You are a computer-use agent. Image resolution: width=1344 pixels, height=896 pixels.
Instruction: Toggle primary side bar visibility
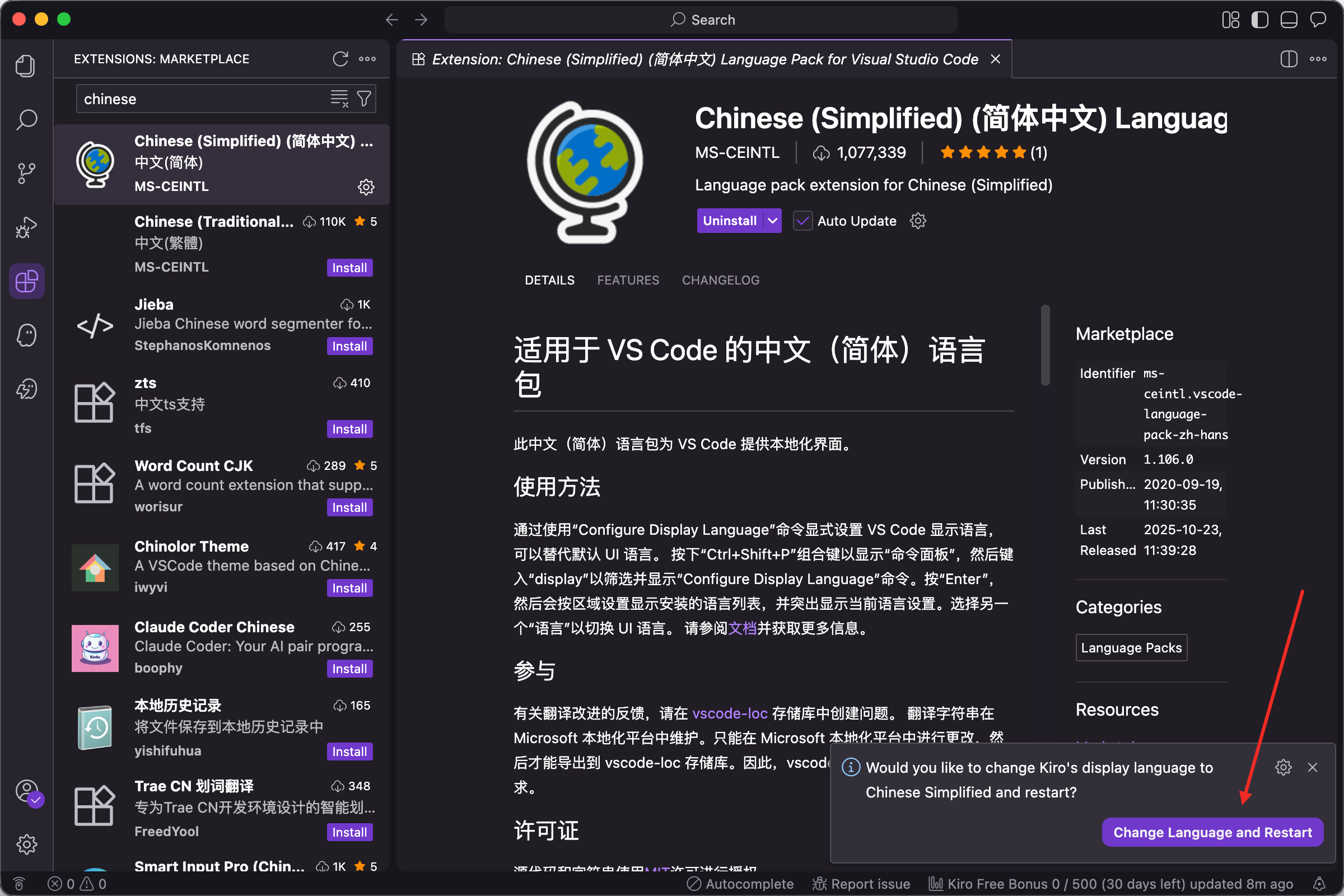(1259, 20)
